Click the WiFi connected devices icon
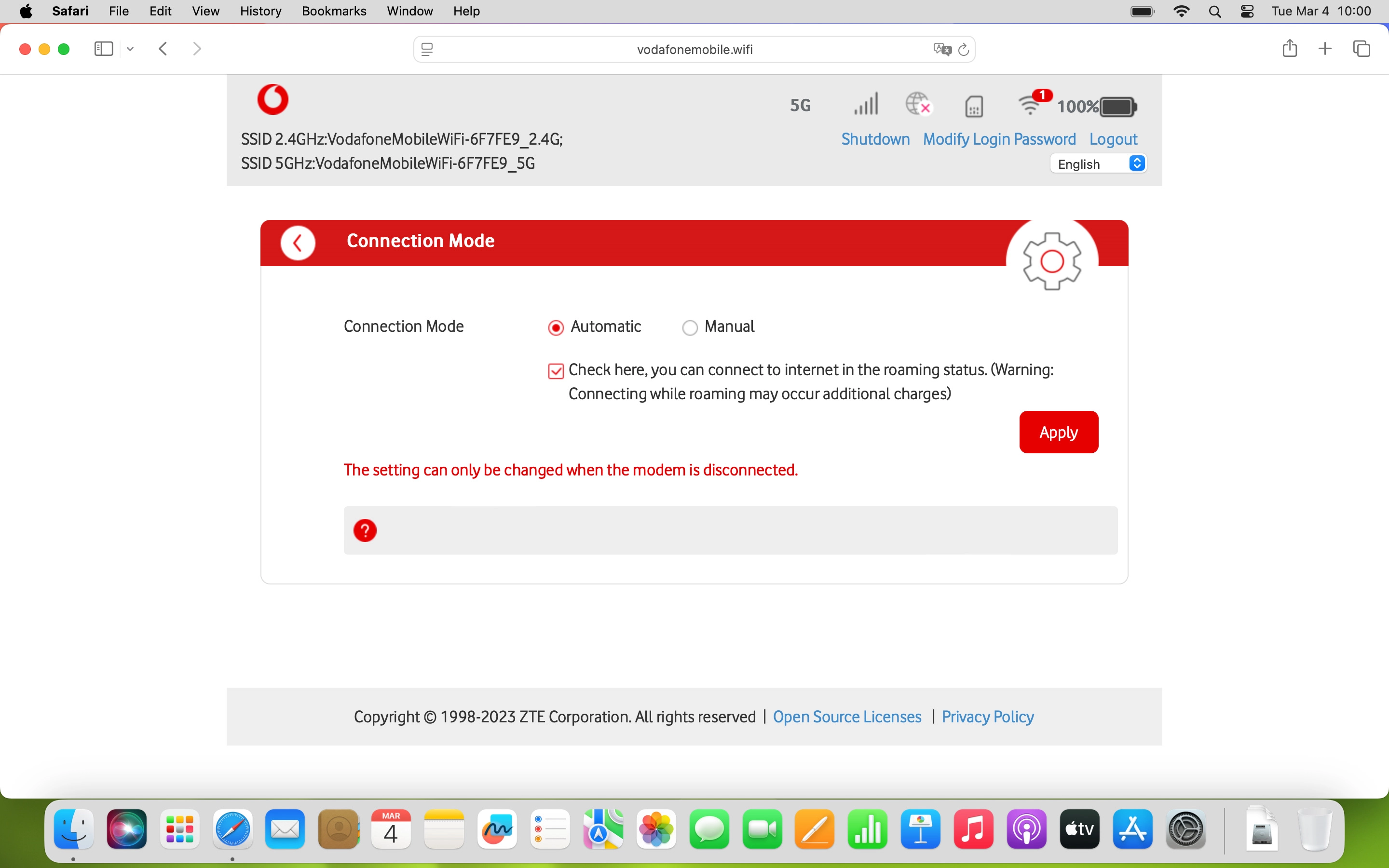Image resolution: width=1389 pixels, height=868 pixels. [x=1030, y=105]
